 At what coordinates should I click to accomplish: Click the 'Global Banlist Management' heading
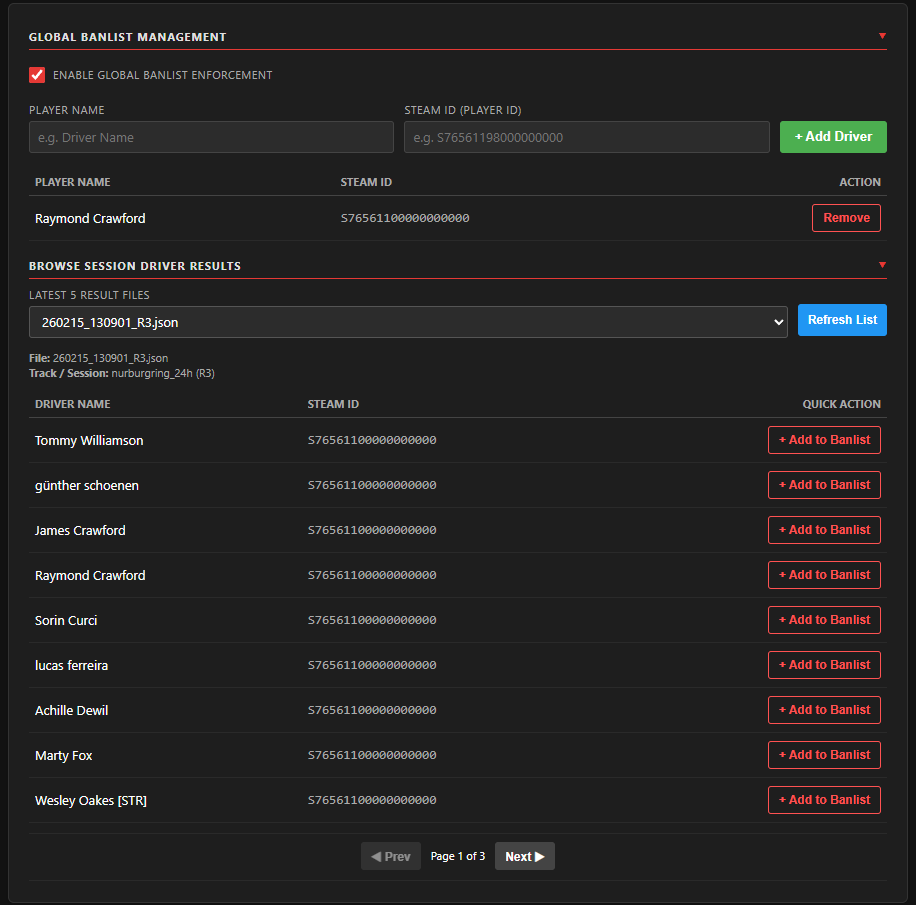[x=127, y=37]
